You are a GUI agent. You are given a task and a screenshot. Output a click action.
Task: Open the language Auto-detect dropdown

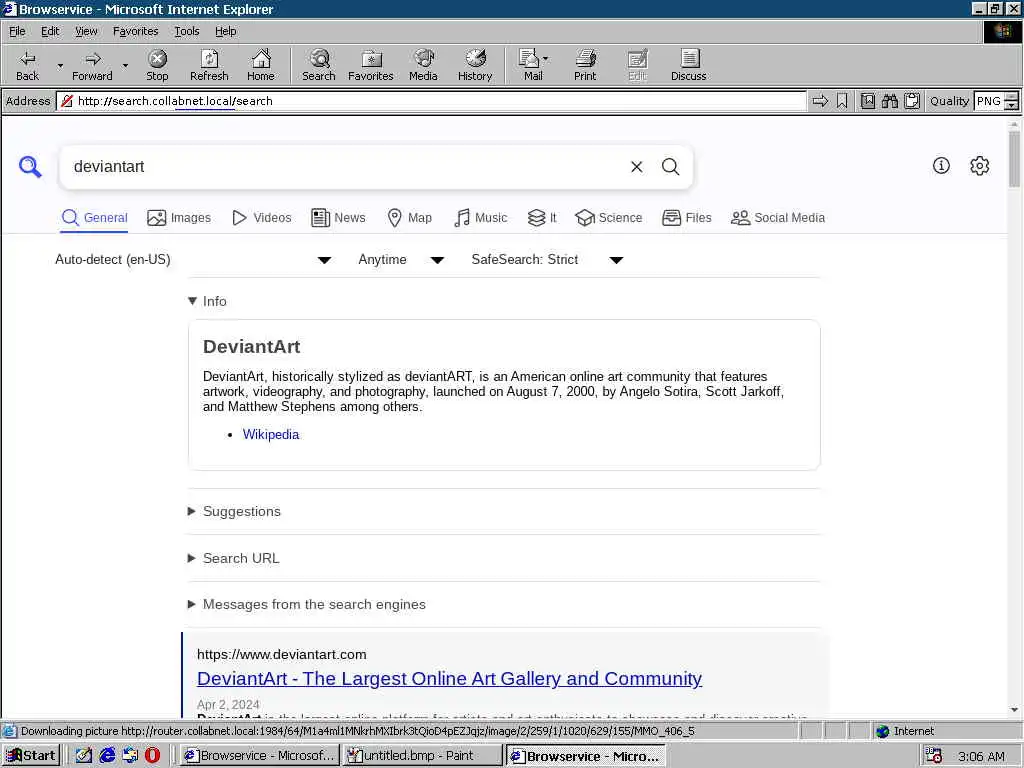pos(193,260)
